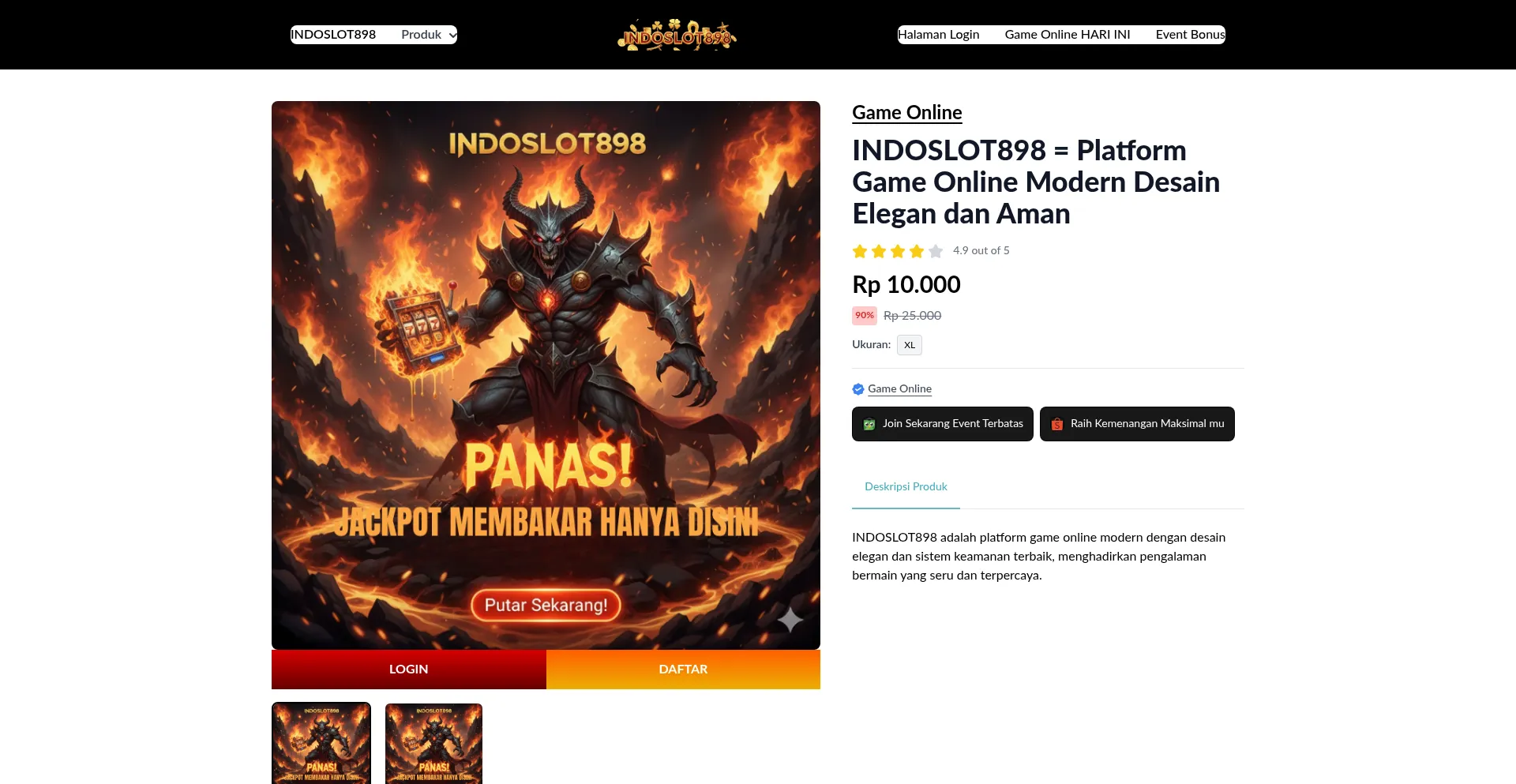Viewport: 1516px width, 784px height.
Task: Click the first yellow rating star
Action: pyautogui.click(x=860, y=251)
